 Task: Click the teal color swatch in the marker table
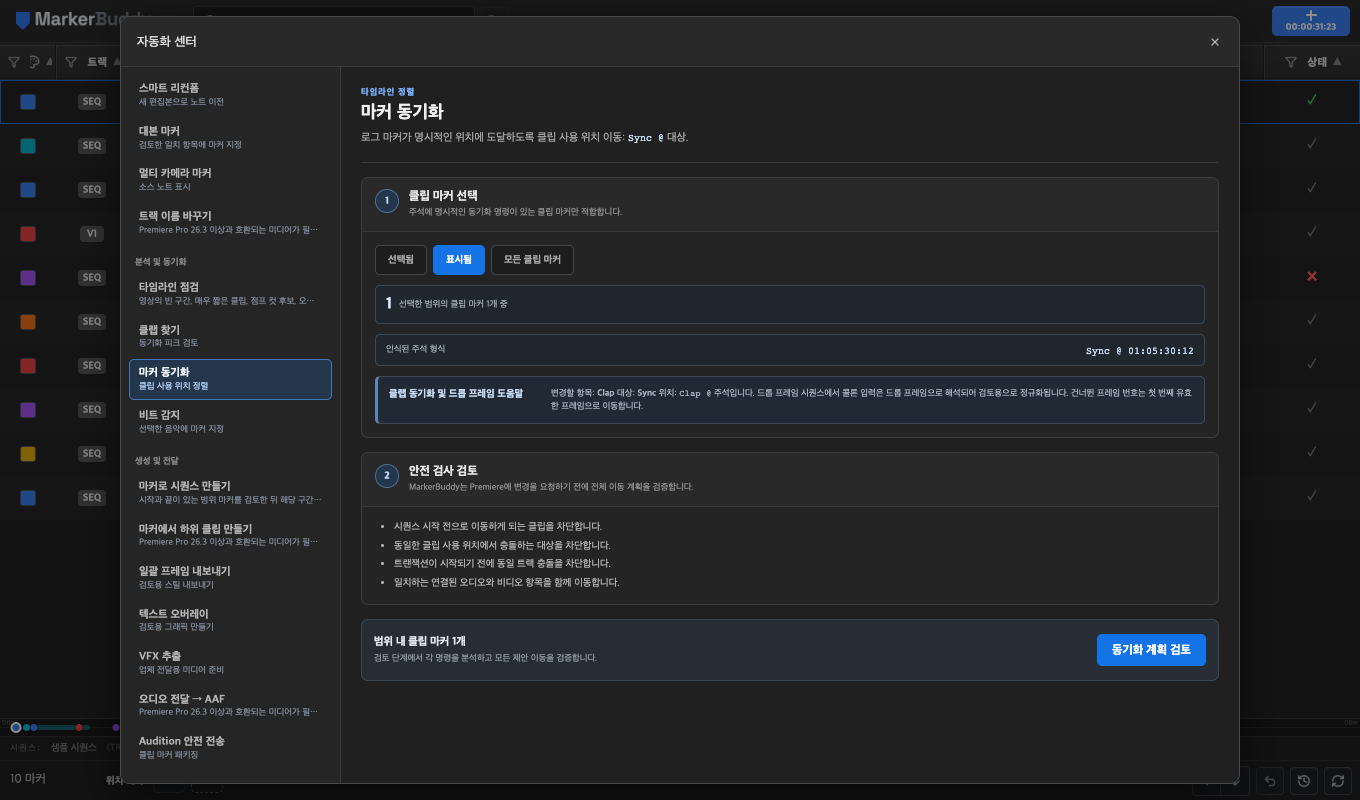28,146
